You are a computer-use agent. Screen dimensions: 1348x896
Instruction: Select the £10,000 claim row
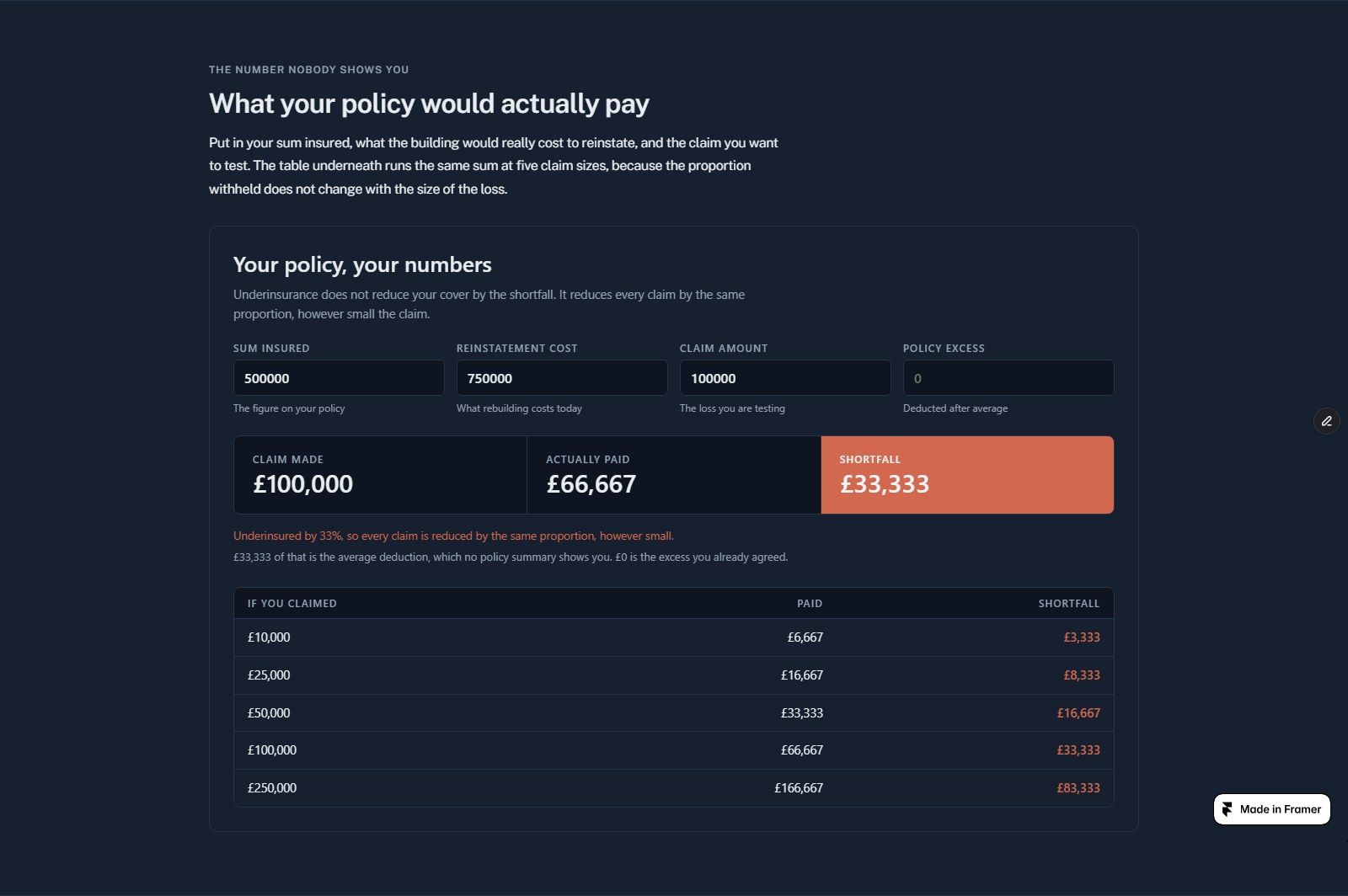pos(674,637)
